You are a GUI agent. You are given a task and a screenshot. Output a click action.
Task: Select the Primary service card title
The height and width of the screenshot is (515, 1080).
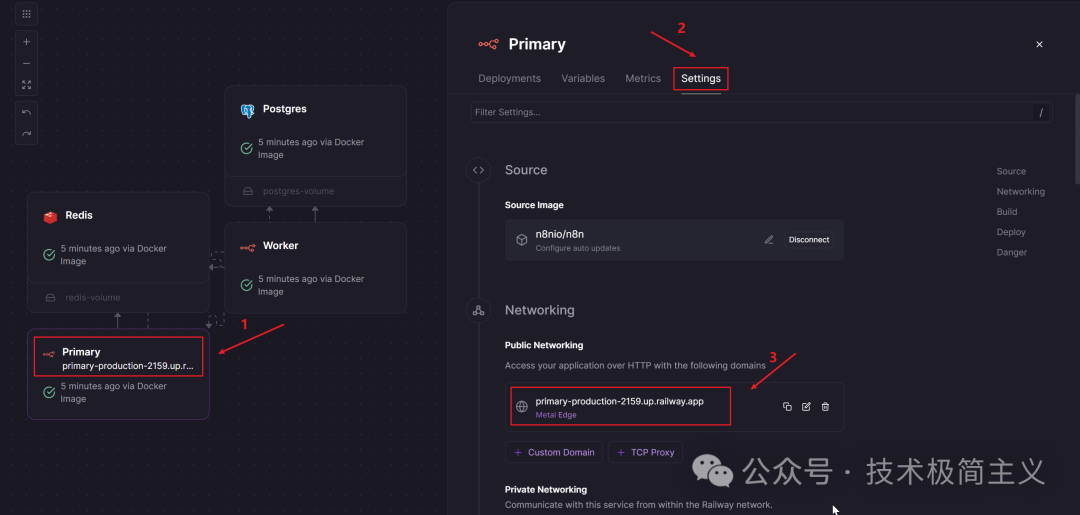81,352
